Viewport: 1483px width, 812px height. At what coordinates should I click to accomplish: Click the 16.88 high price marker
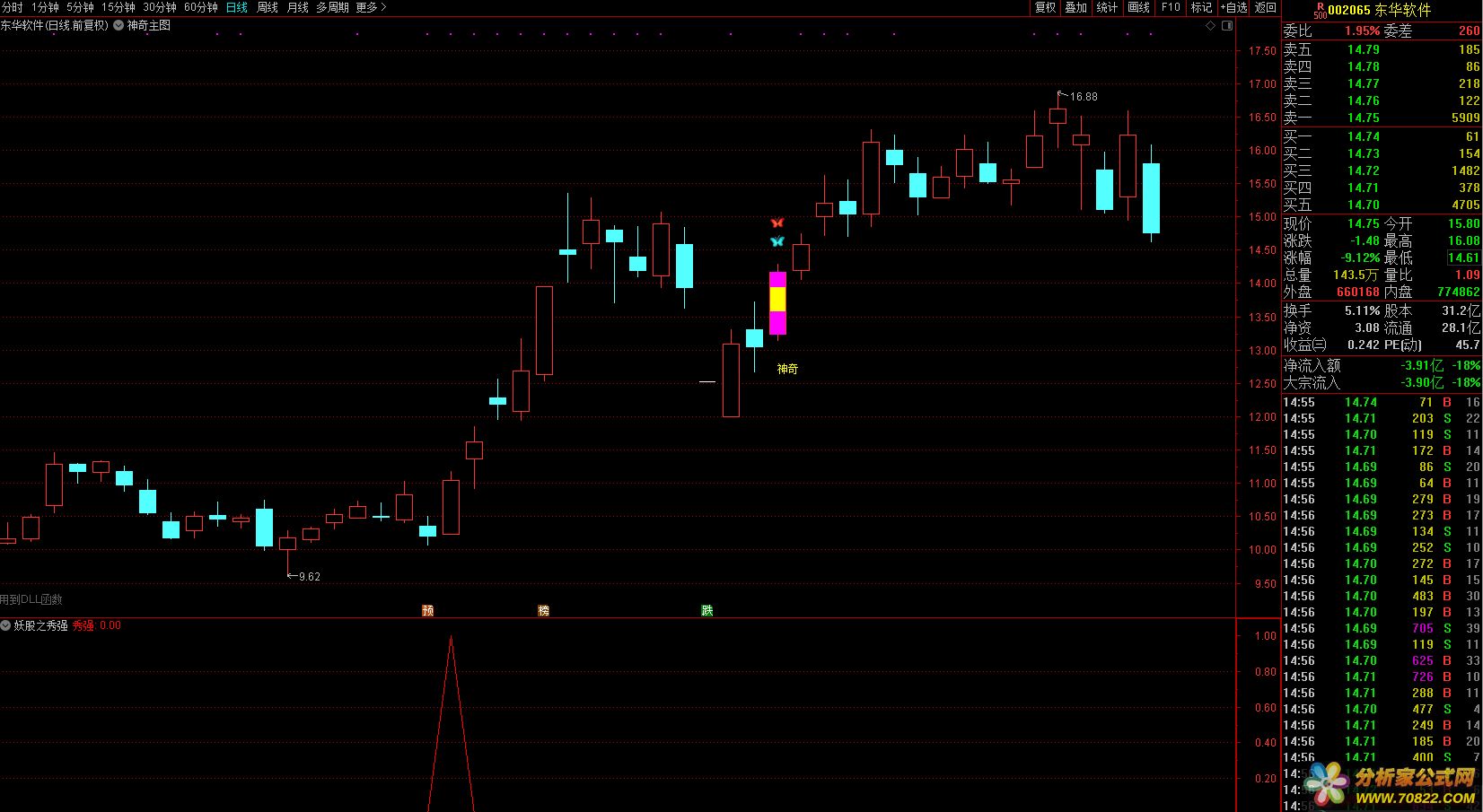[x=1083, y=97]
